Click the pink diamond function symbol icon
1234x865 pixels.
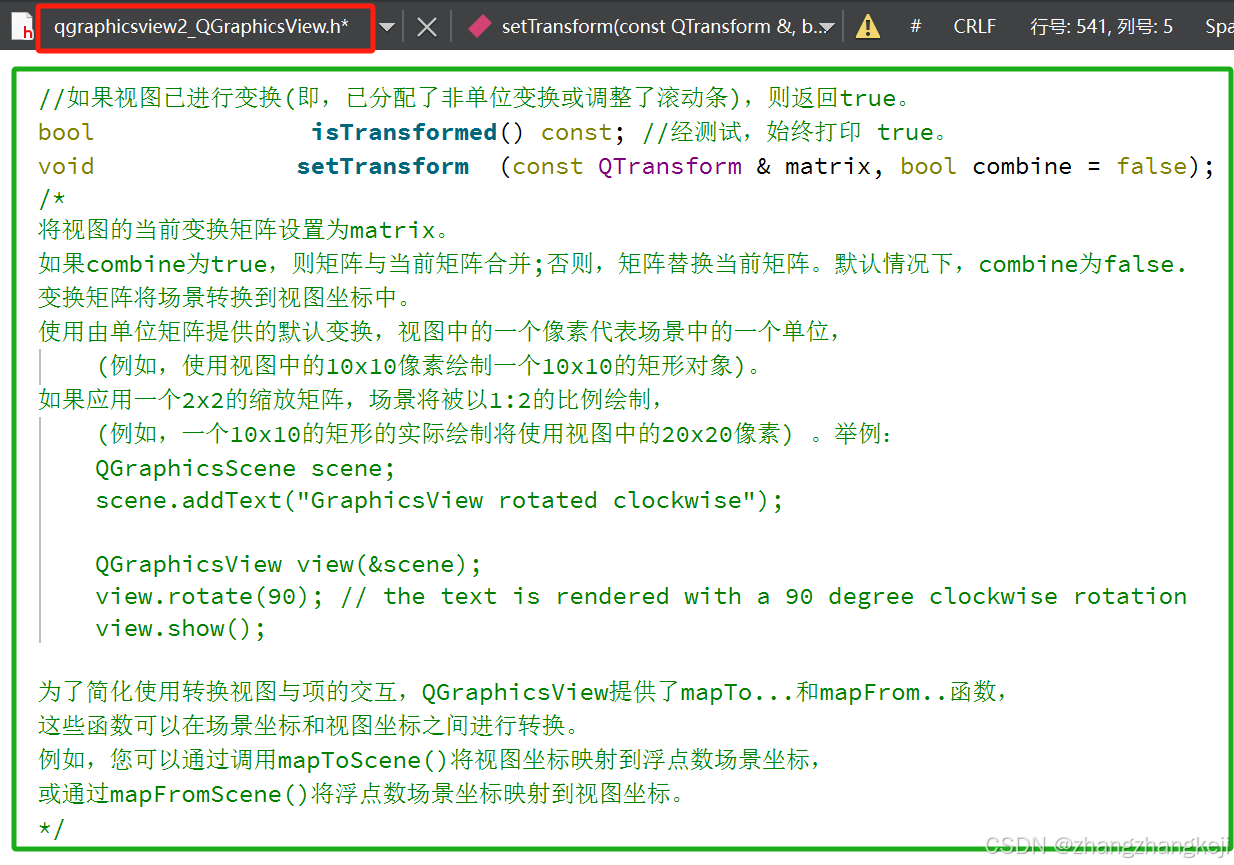480,27
